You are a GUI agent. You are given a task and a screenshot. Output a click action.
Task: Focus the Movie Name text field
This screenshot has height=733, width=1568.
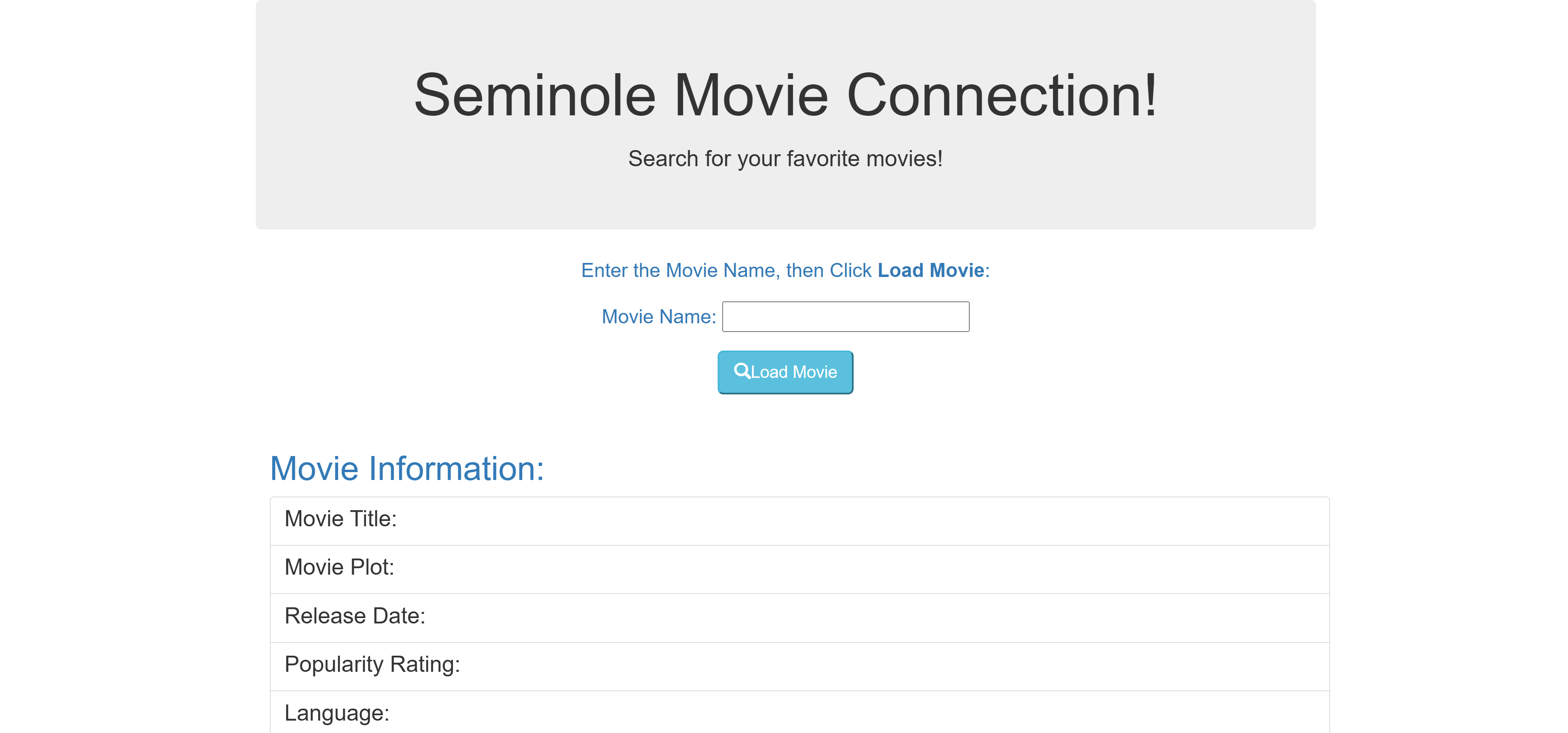pyautogui.click(x=845, y=317)
